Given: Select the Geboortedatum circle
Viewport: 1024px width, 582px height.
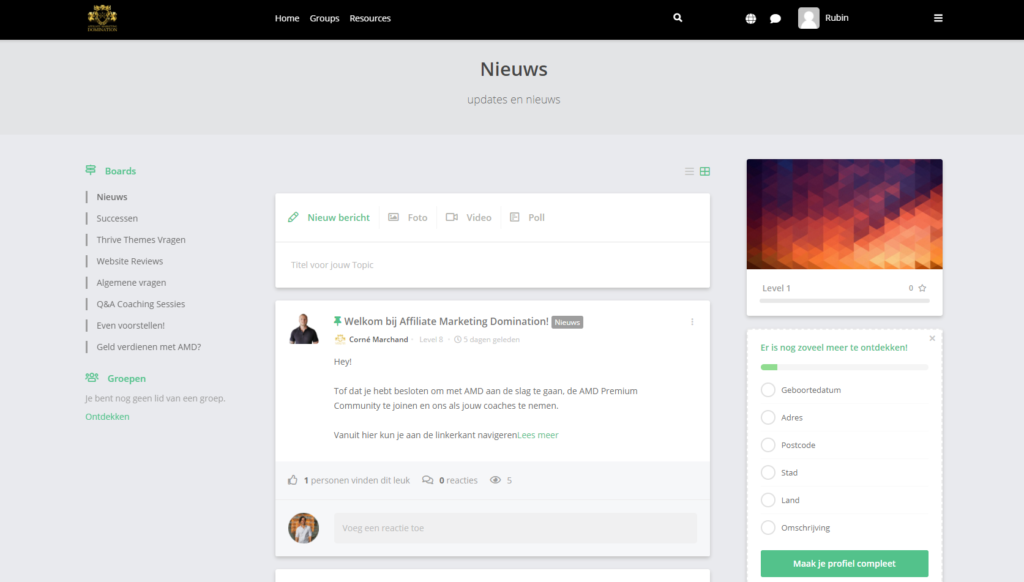Looking at the screenshot, I should click(768, 390).
